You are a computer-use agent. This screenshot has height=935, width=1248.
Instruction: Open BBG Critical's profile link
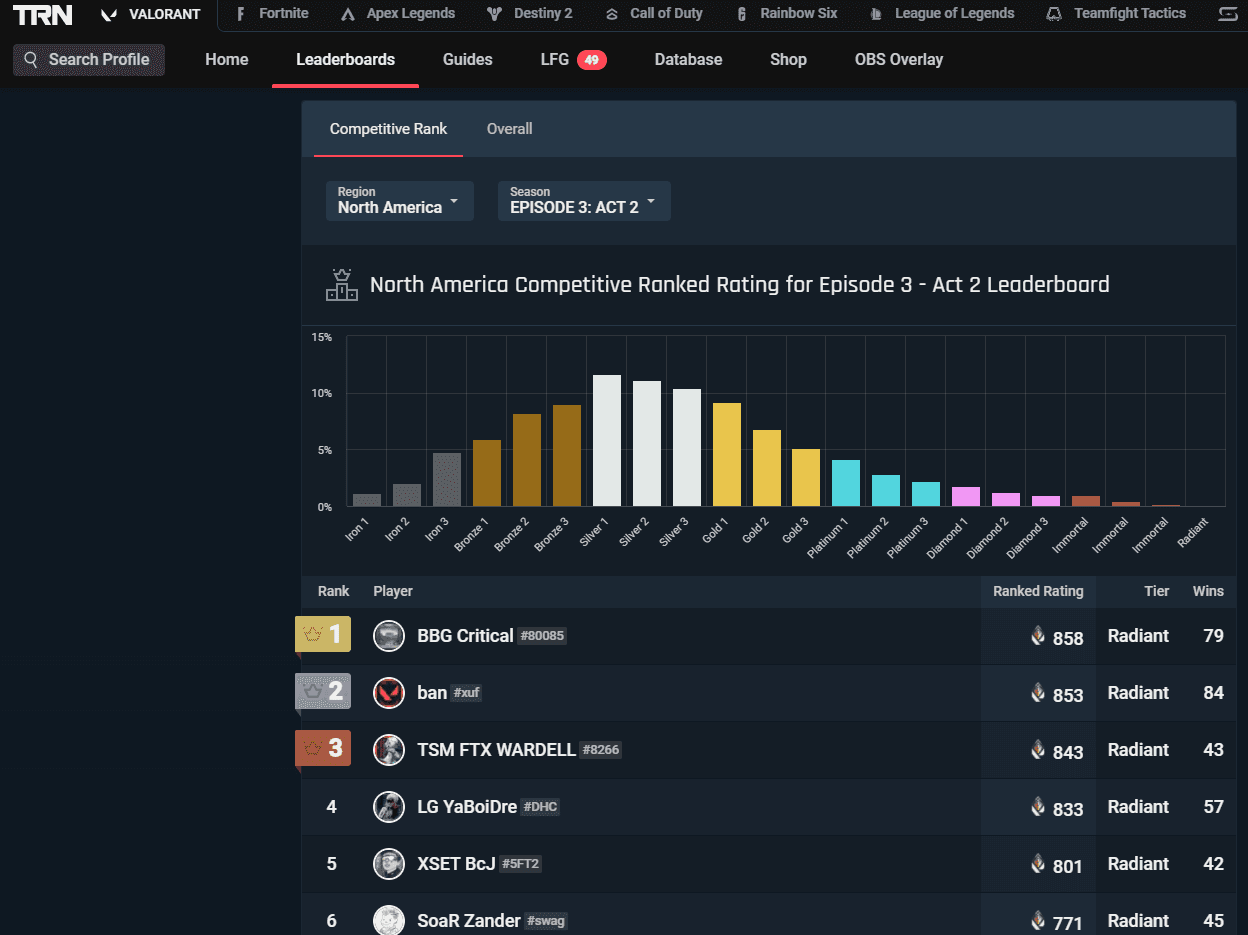coord(465,636)
